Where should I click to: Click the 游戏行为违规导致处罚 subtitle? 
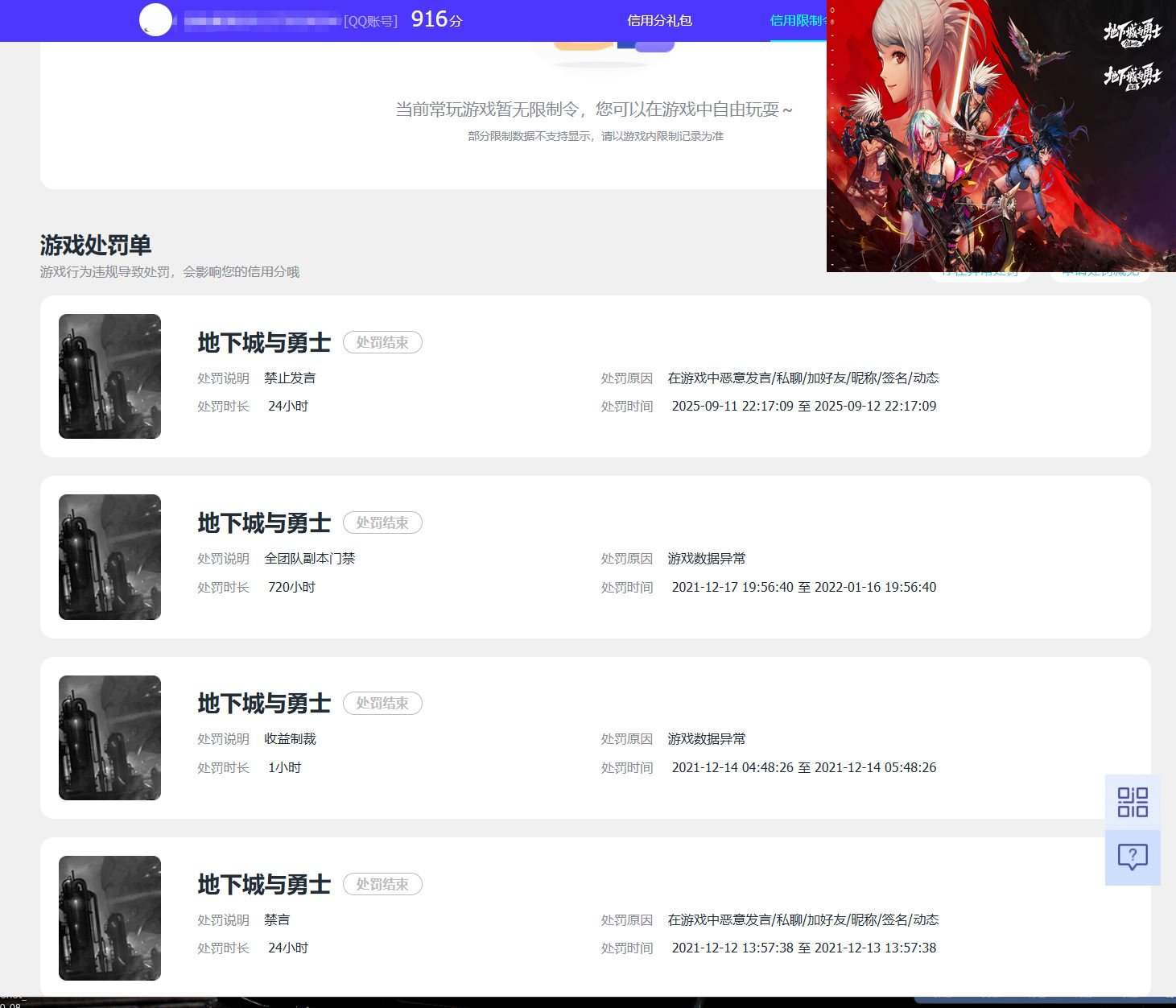pos(170,272)
